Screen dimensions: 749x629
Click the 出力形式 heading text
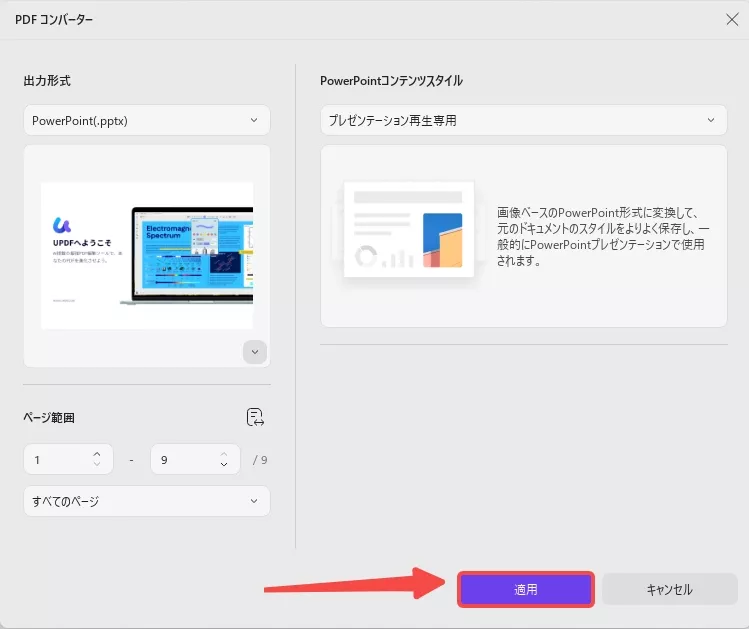pos(47,81)
